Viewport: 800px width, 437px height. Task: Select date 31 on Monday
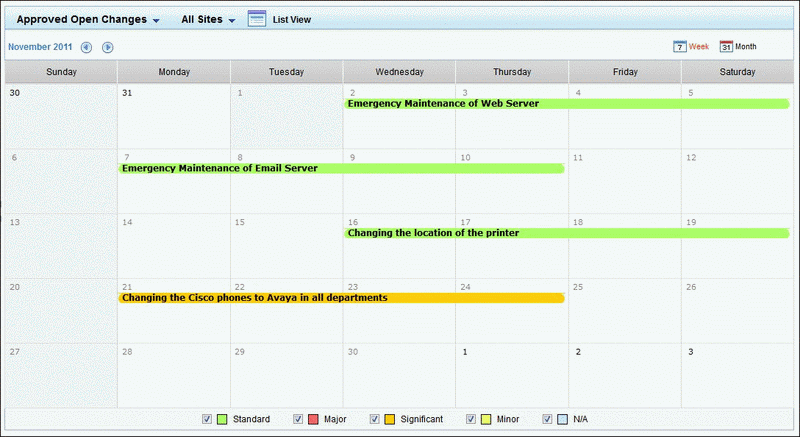tap(127, 93)
